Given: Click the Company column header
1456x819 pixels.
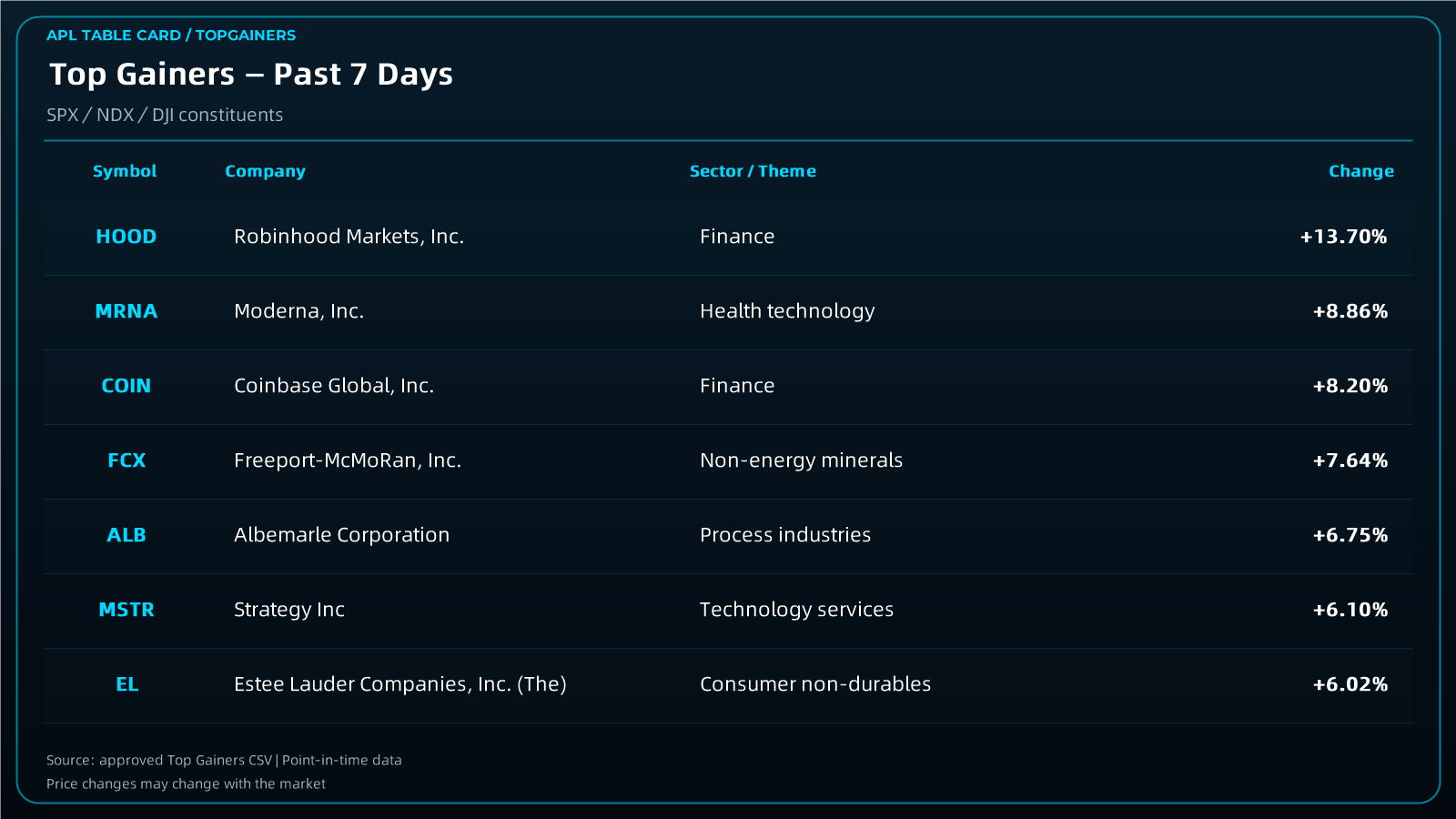Looking at the screenshot, I should [265, 171].
